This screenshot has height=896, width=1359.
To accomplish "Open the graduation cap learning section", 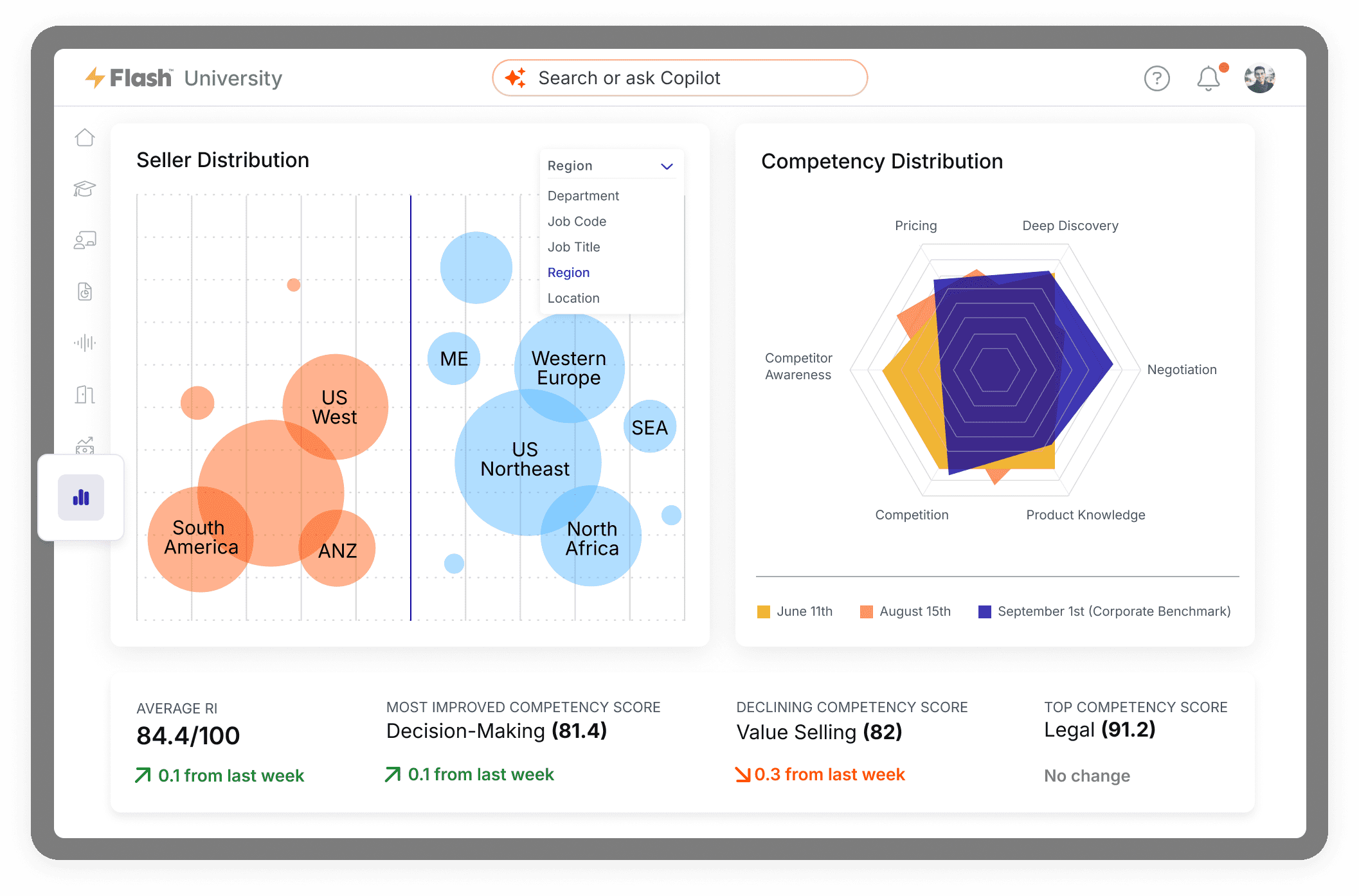I will (85, 189).
